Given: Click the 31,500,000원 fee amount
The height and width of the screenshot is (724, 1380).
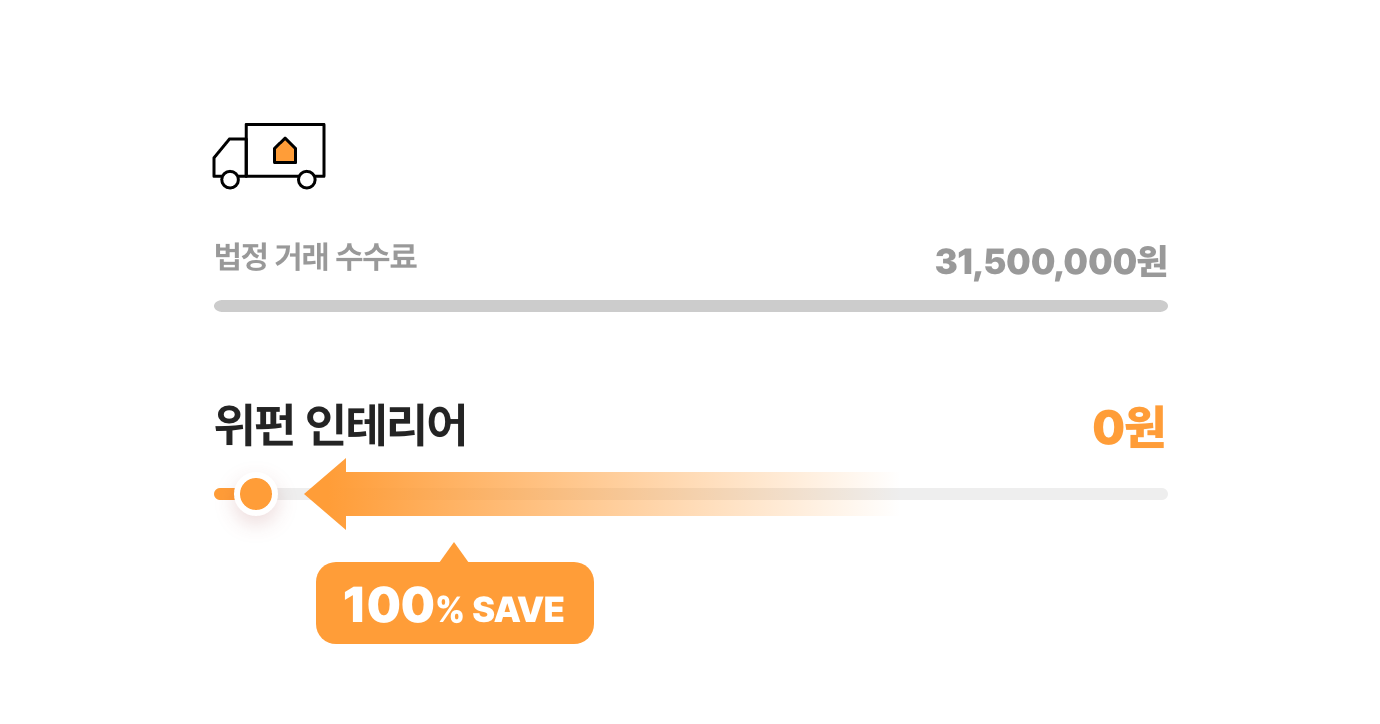Looking at the screenshot, I should click(x=1051, y=262).
